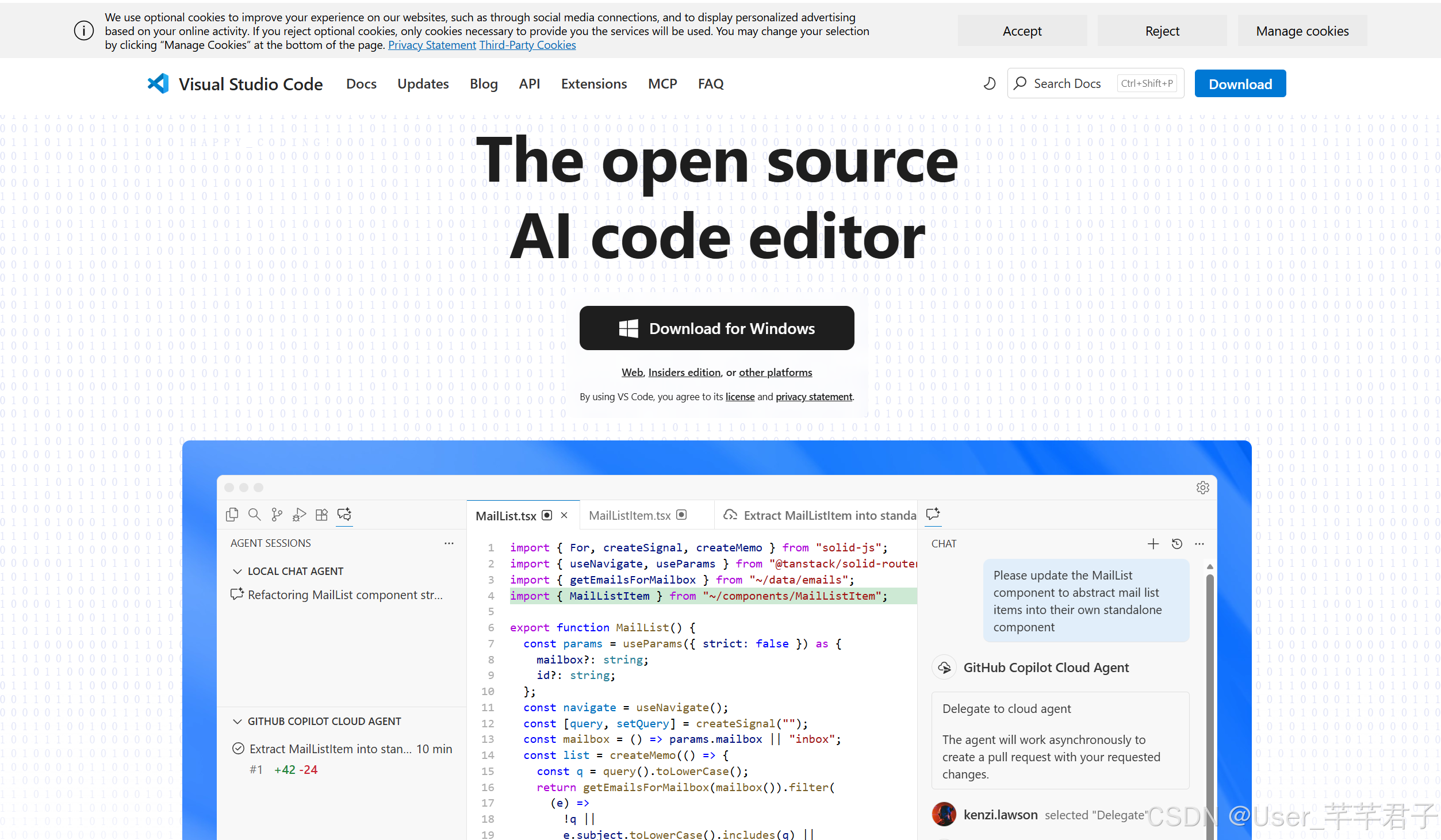1441x840 pixels.
Task: Click the search magnifier icon in Search Docs
Action: pyautogui.click(x=1020, y=83)
